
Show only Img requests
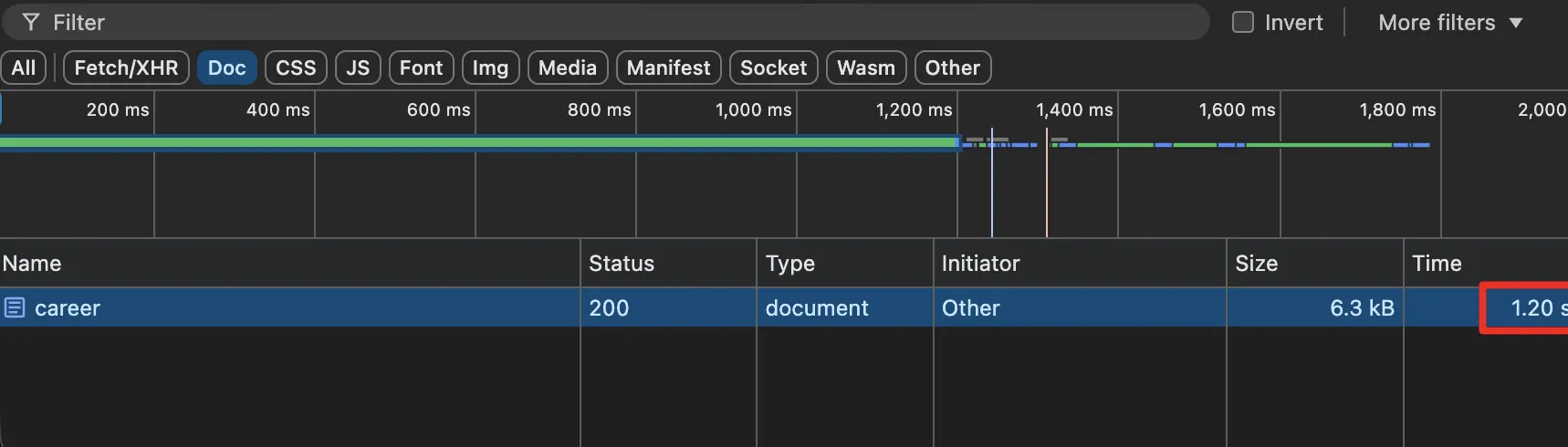point(490,68)
